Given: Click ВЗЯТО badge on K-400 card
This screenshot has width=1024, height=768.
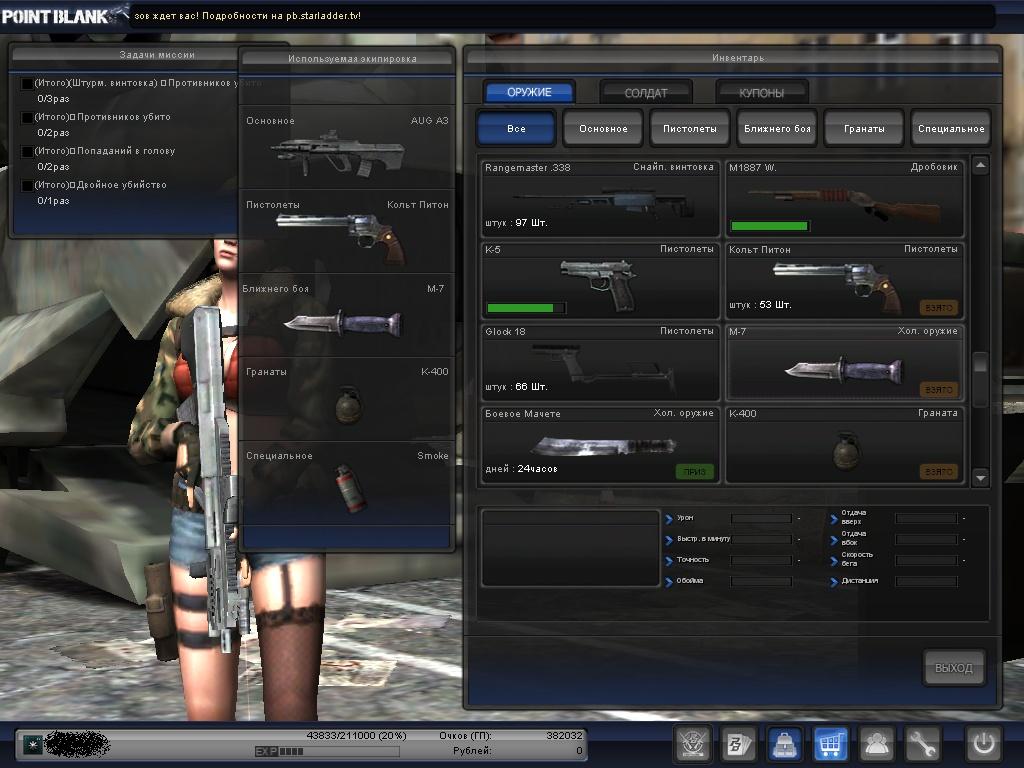Looking at the screenshot, I should 938,472.
